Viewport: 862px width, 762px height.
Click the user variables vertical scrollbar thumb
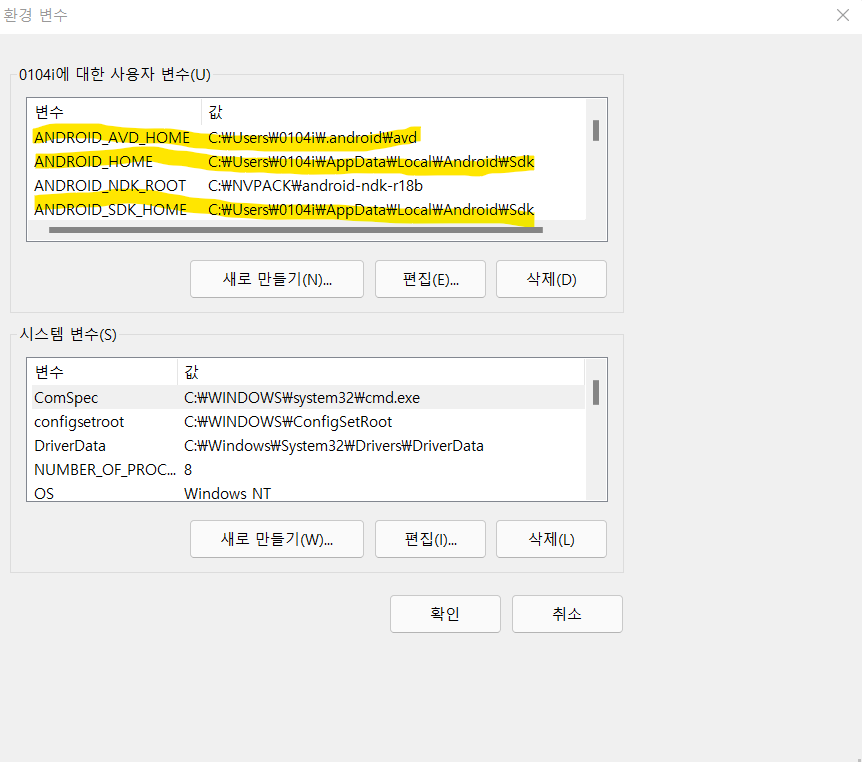pos(596,130)
